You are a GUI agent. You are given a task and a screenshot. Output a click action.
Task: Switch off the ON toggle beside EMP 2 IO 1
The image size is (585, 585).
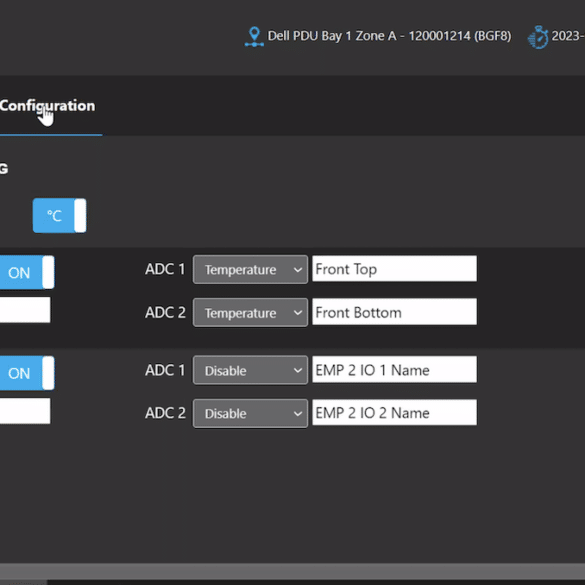coord(27,373)
